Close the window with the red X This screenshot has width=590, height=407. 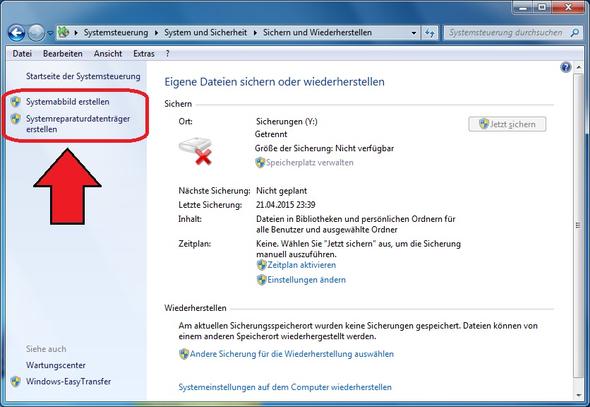[x=568, y=7]
